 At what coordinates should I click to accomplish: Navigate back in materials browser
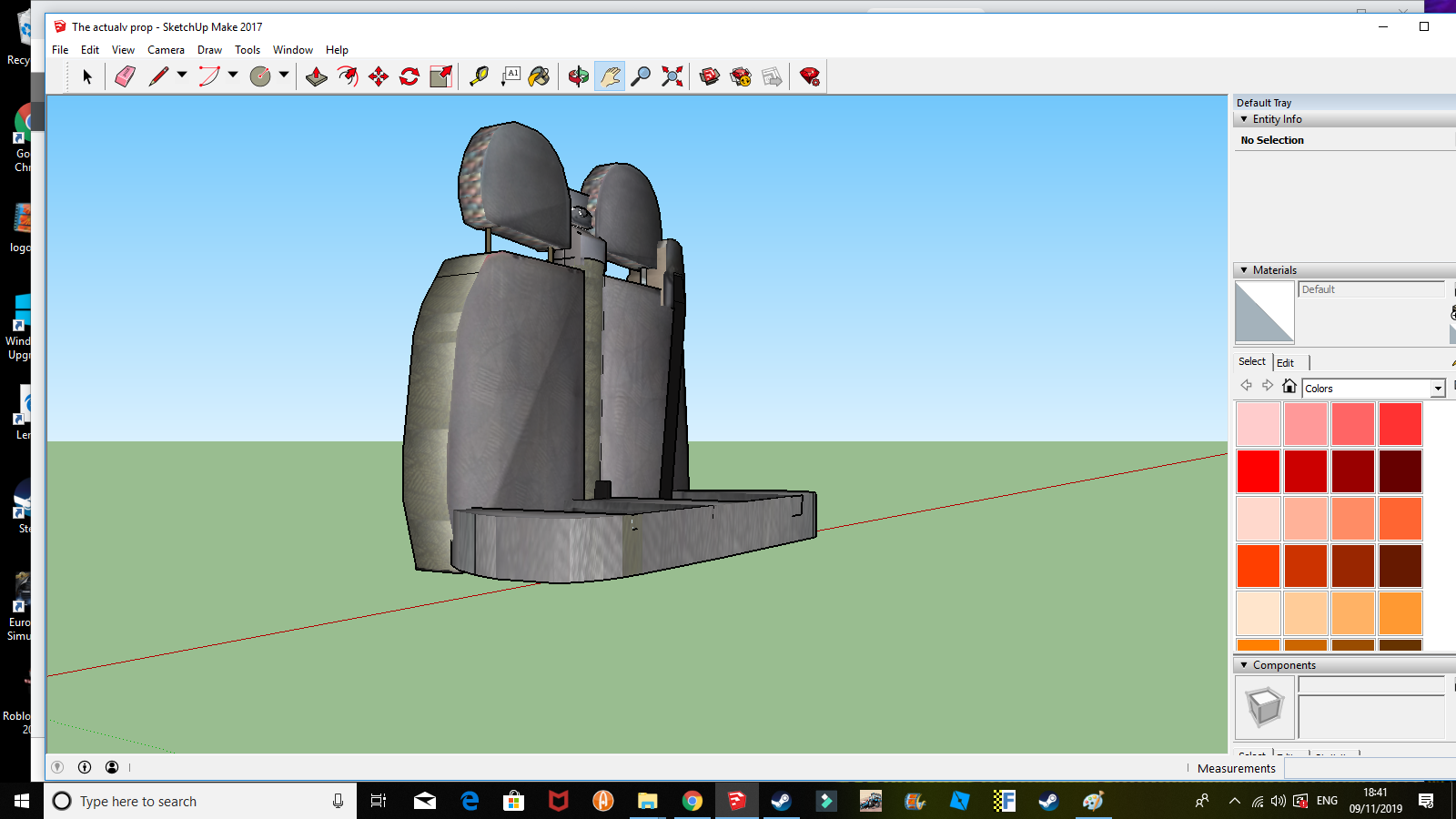click(x=1247, y=386)
